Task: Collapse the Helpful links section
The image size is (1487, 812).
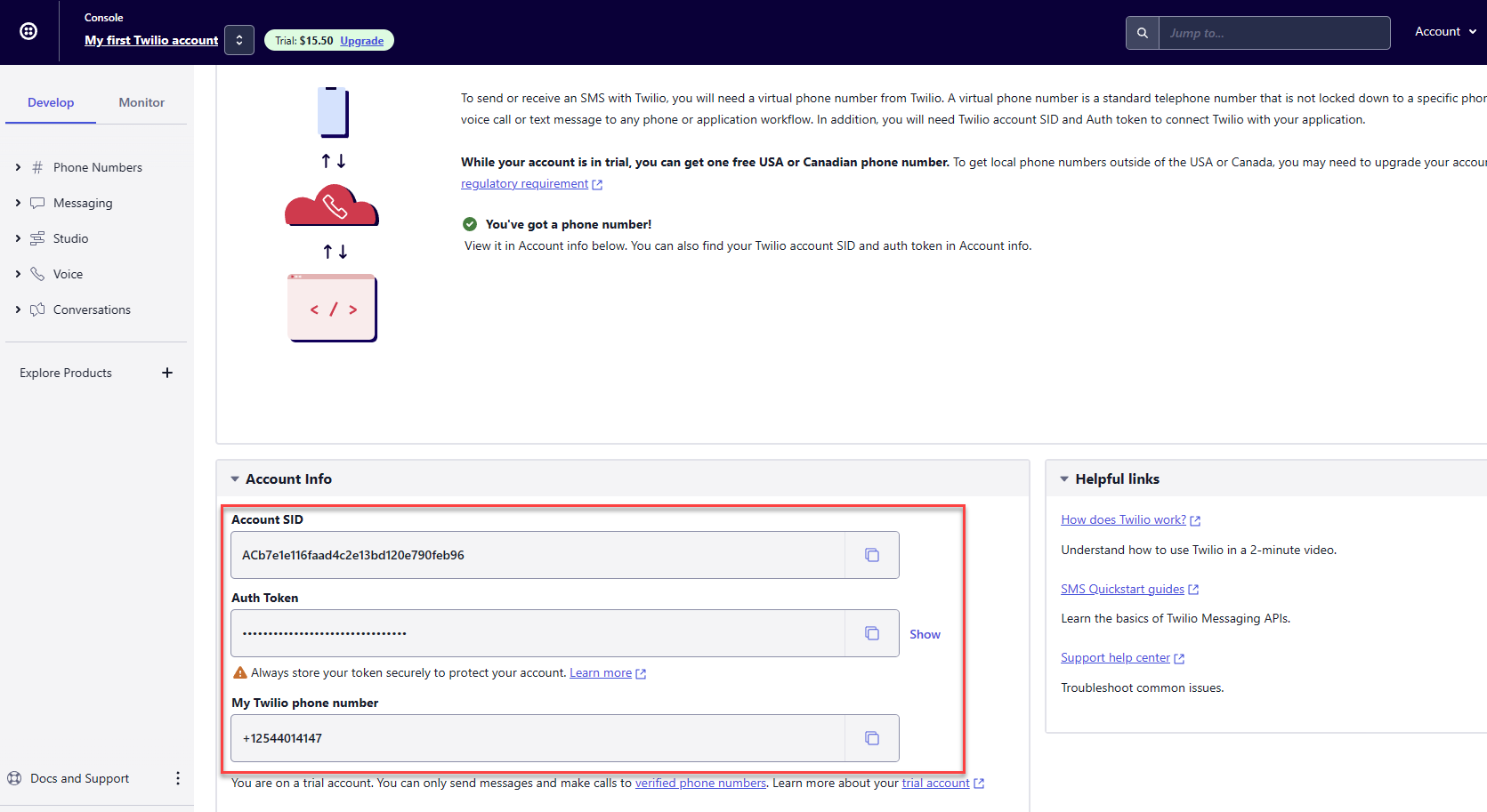Action: point(1064,479)
